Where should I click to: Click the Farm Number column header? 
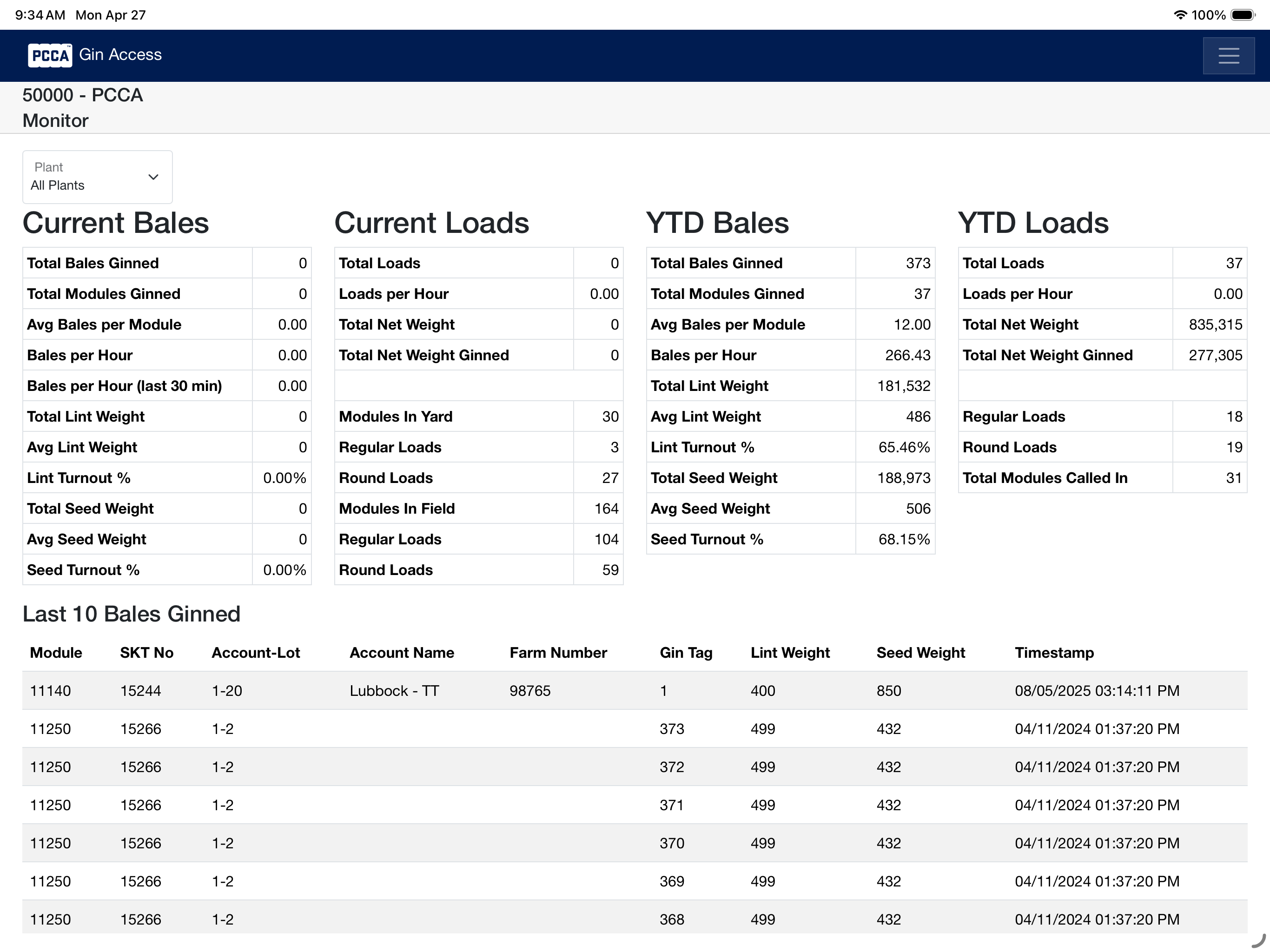click(x=558, y=653)
